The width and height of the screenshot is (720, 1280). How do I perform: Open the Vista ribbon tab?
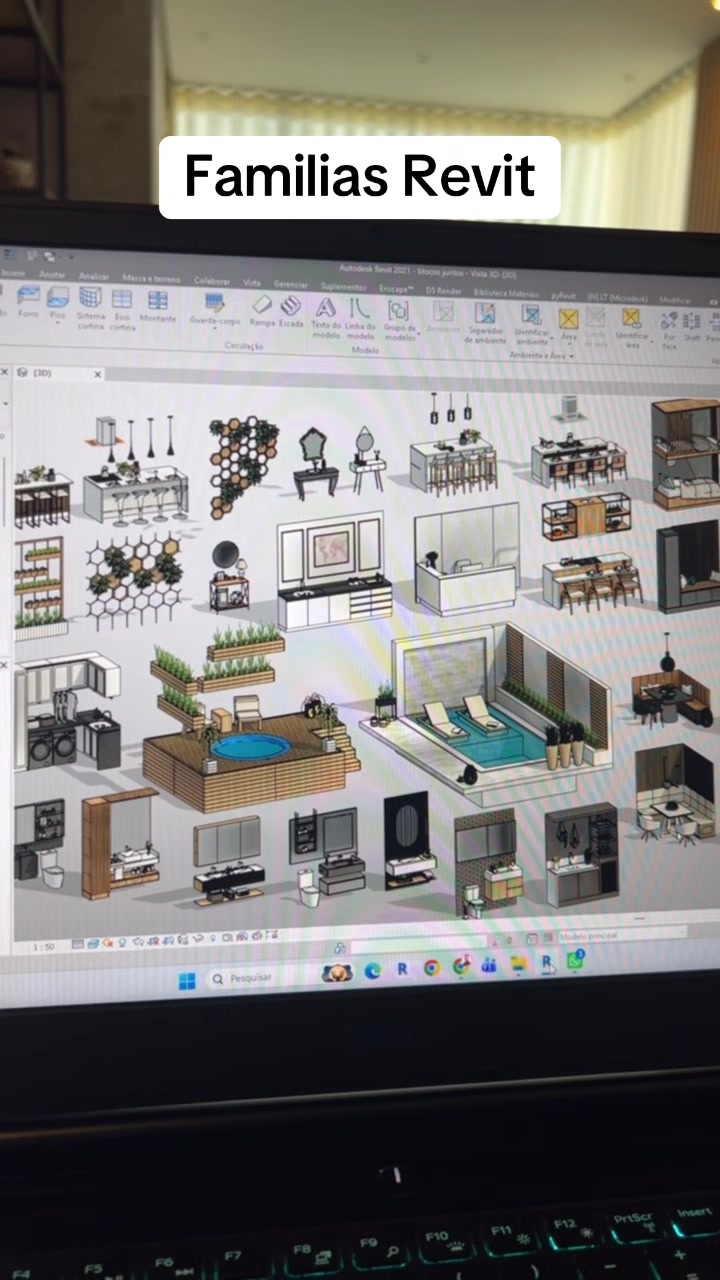click(x=252, y=282)
